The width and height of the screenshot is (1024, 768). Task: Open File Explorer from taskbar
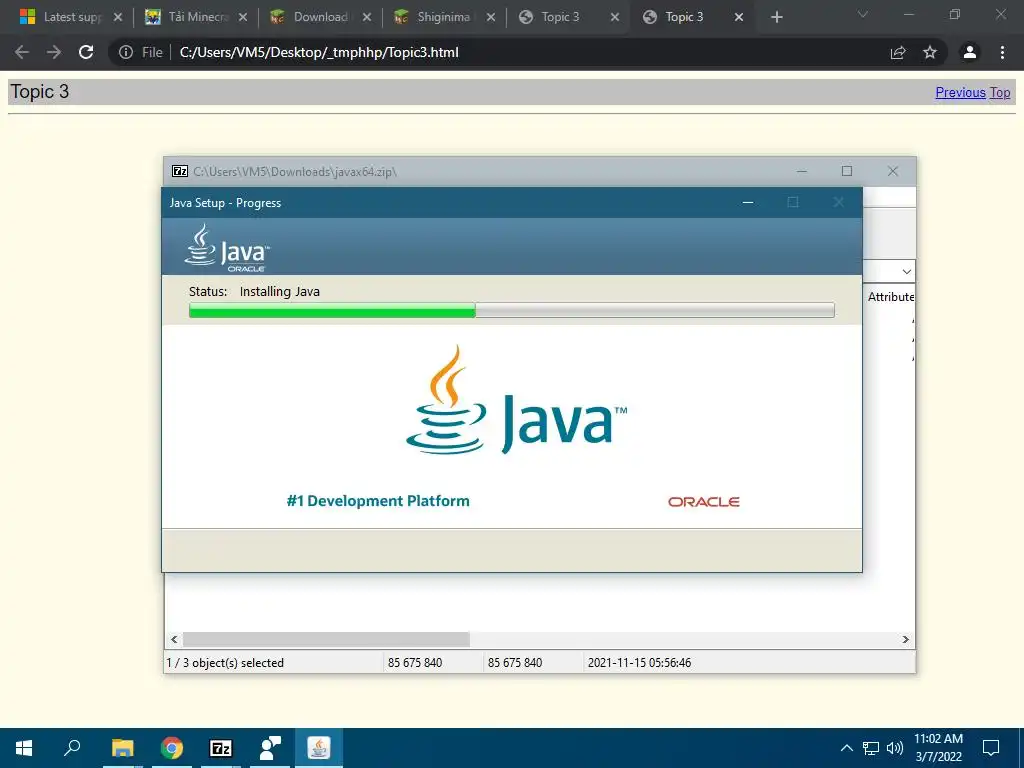[122, 748]
